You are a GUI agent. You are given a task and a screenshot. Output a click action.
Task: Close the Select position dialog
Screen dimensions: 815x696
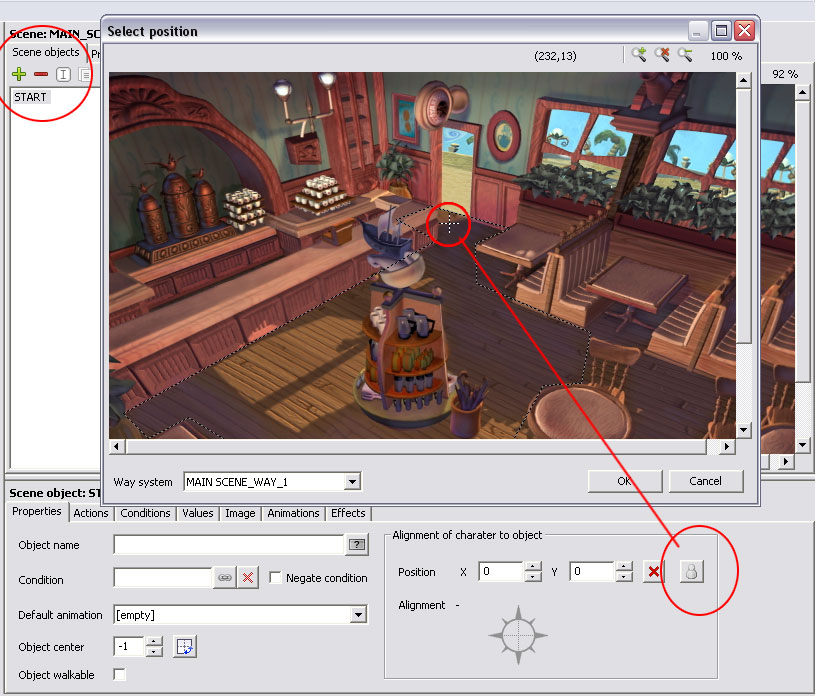[745, 31]
